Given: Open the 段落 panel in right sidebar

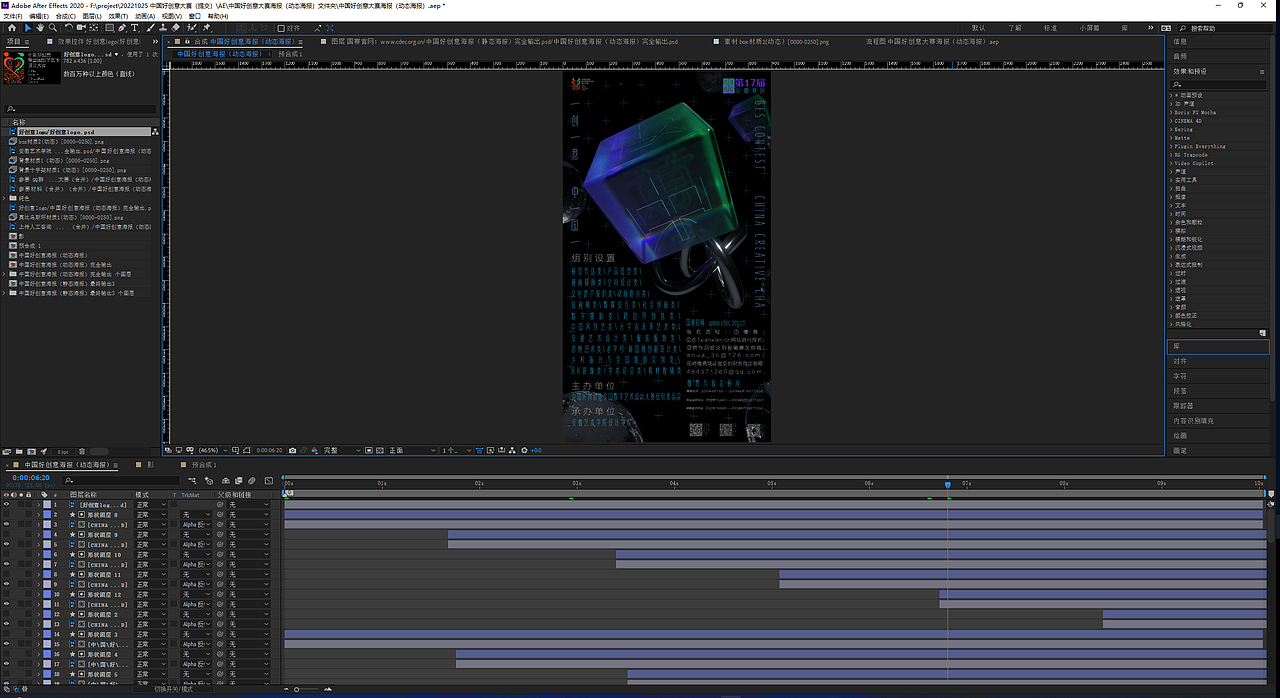Looking at the screenshot, I should click(x=1180, y=391).
